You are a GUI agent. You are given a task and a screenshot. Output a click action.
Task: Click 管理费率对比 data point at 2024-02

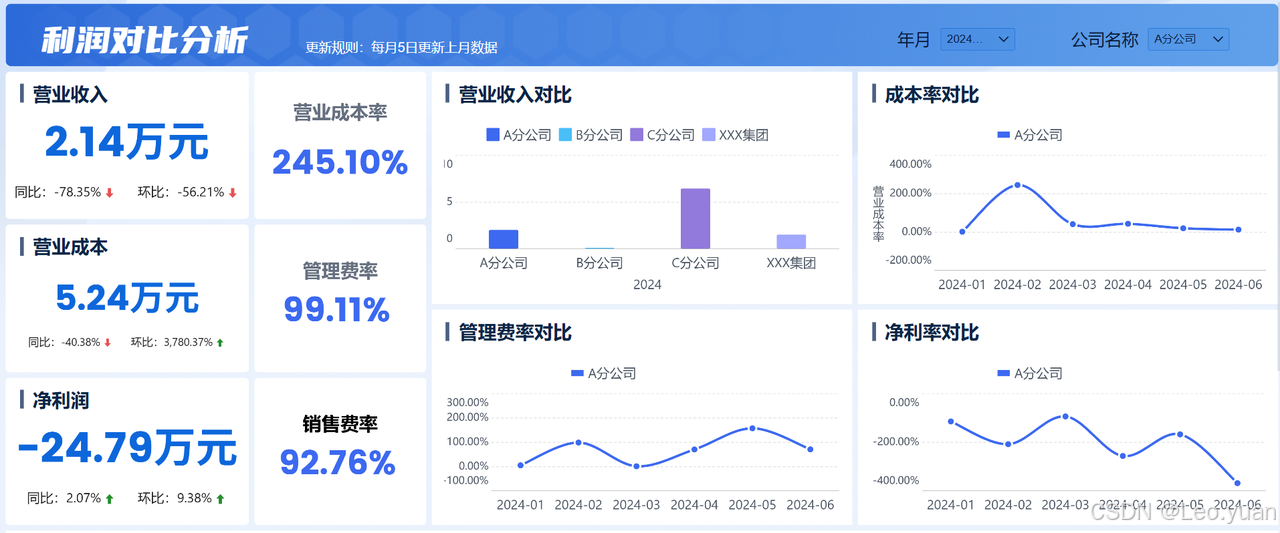tap(578, 442)
